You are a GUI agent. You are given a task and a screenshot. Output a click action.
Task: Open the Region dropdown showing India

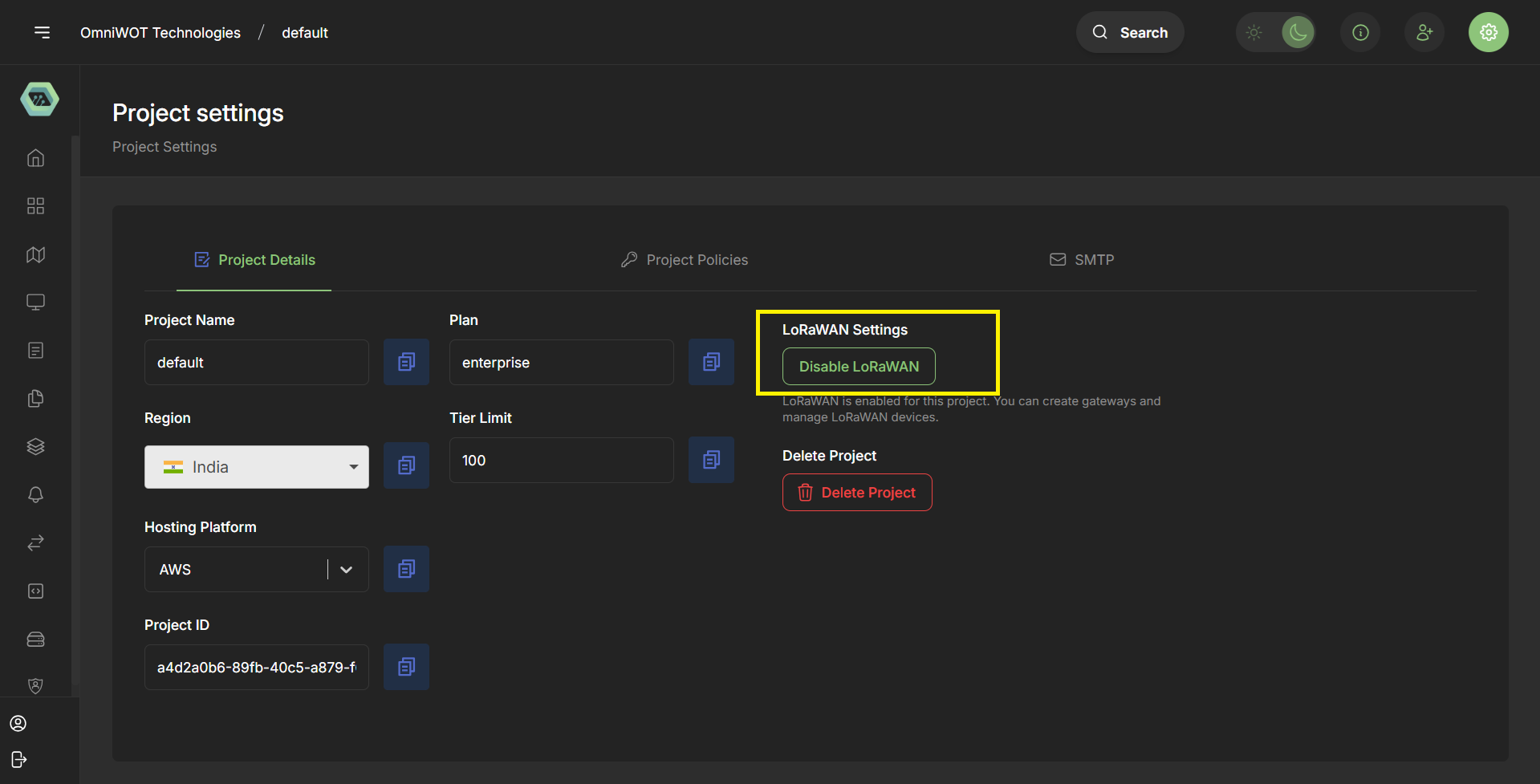256,466
